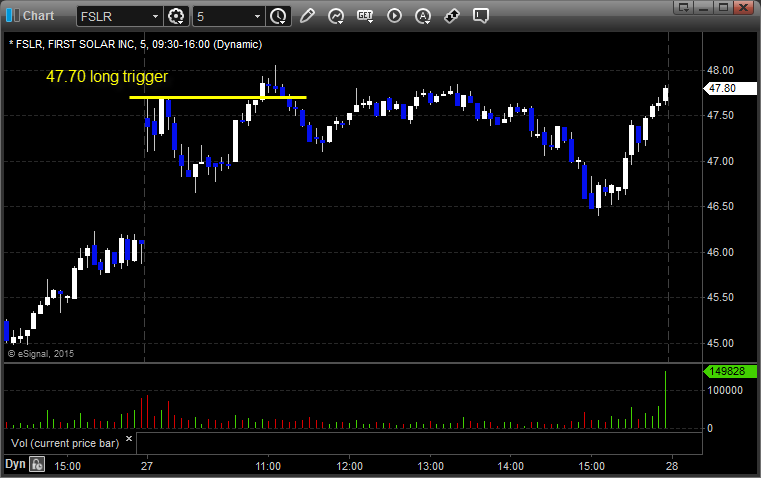This screenshot has width=761, height=478.
Task: Click the date label 28 on time axis
Action: [672, 466]
